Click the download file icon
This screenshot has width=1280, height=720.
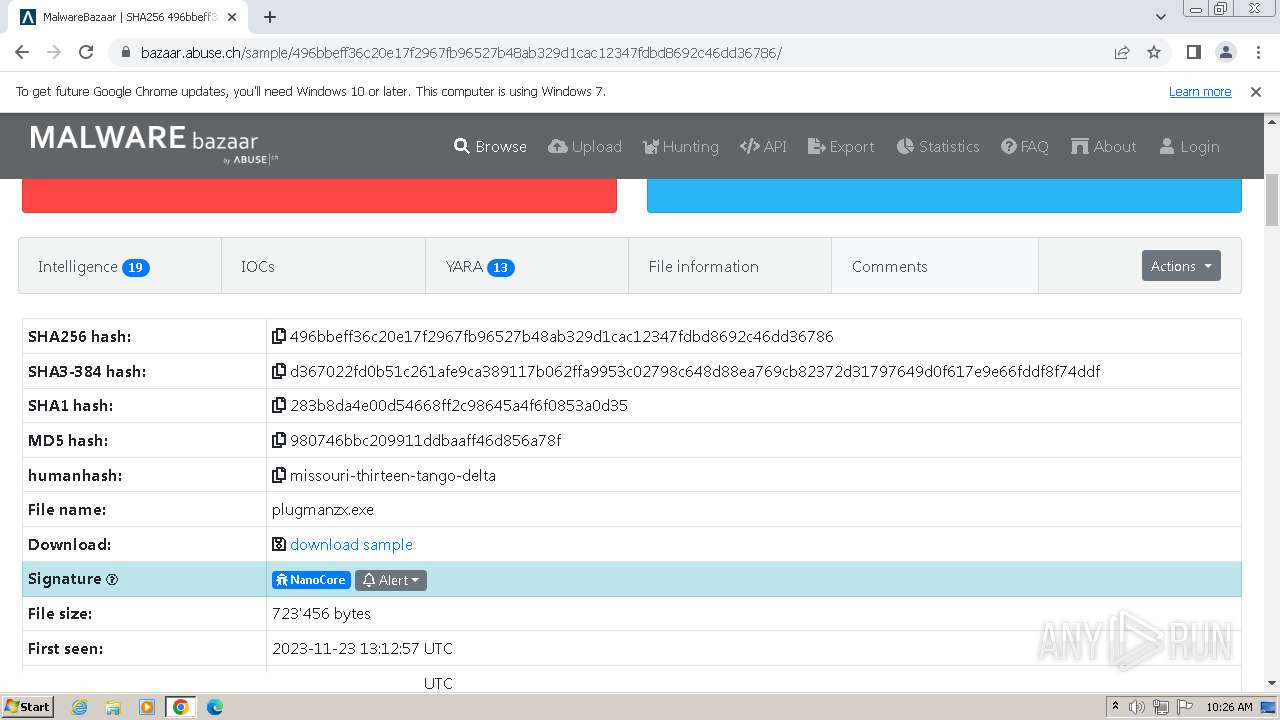coord(279,544)
